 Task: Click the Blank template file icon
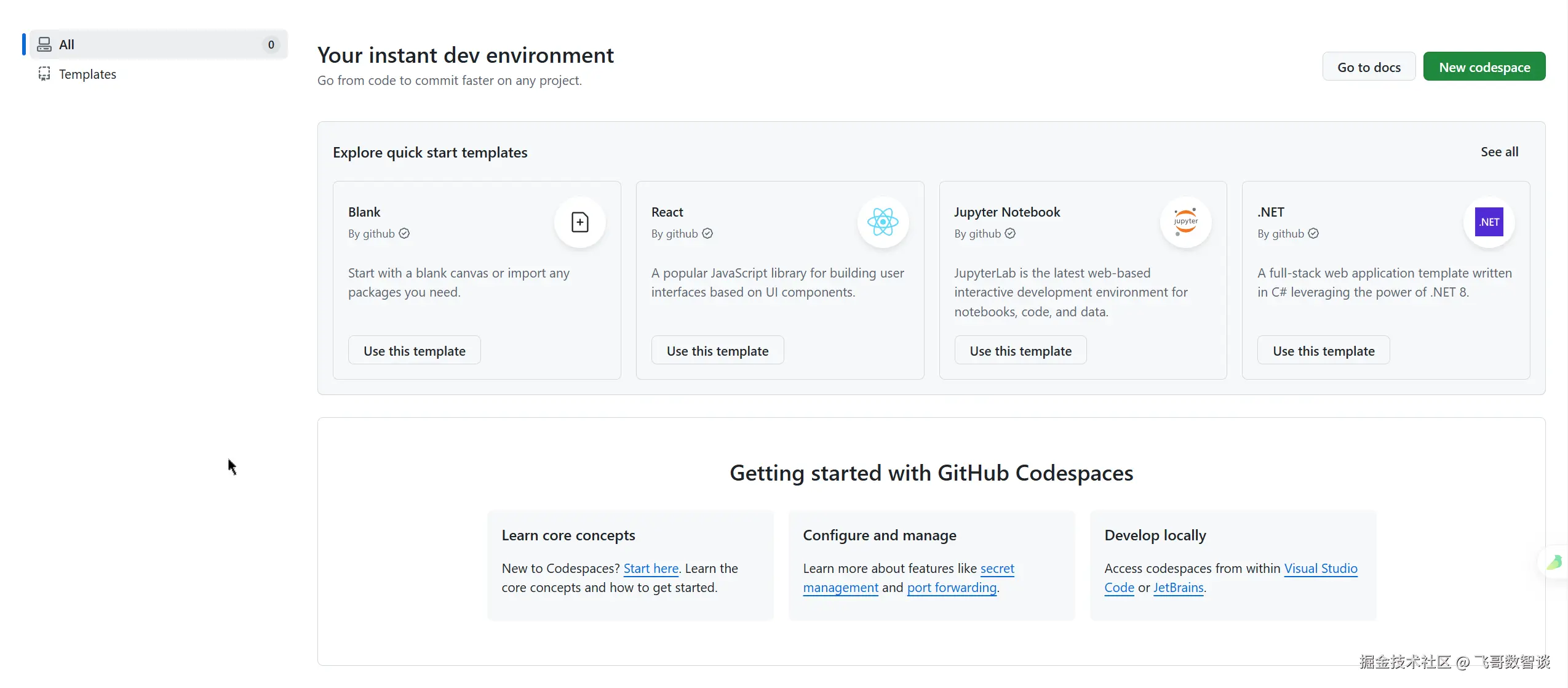point(579,222)
